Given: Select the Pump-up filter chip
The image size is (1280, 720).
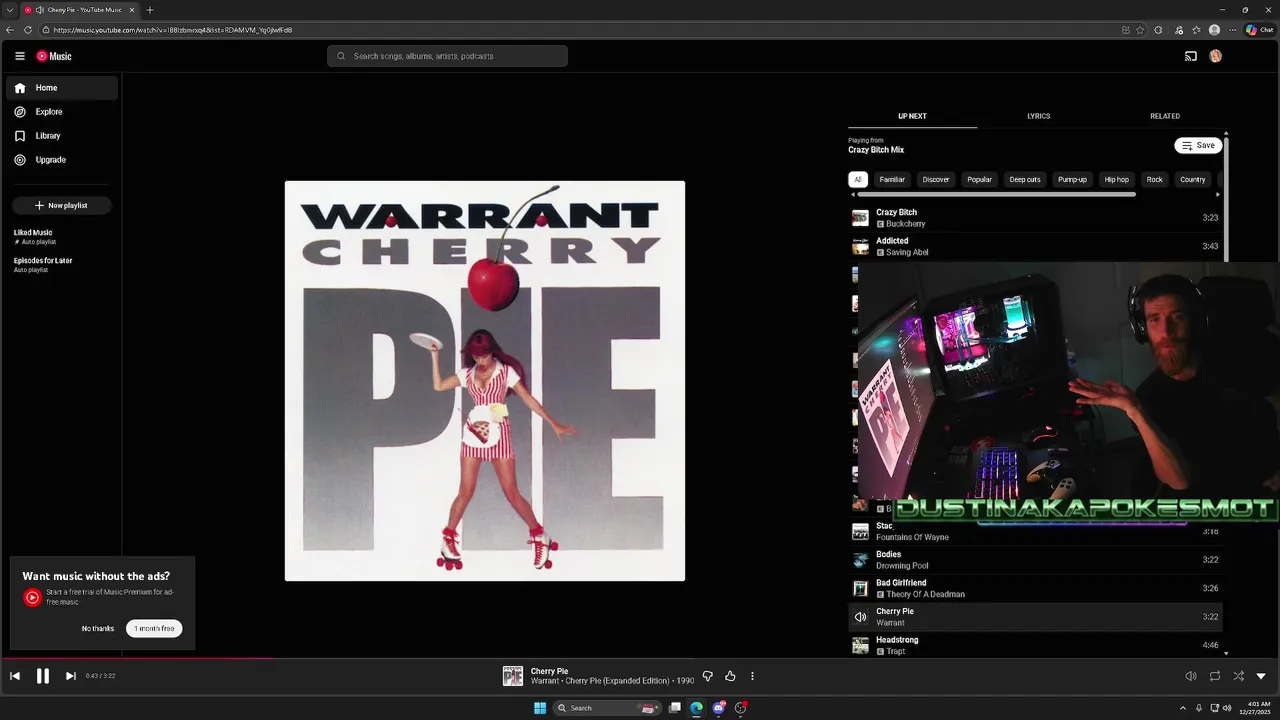Looking at the screenshot, I should pyautogui.click(x=1072, y=179).
